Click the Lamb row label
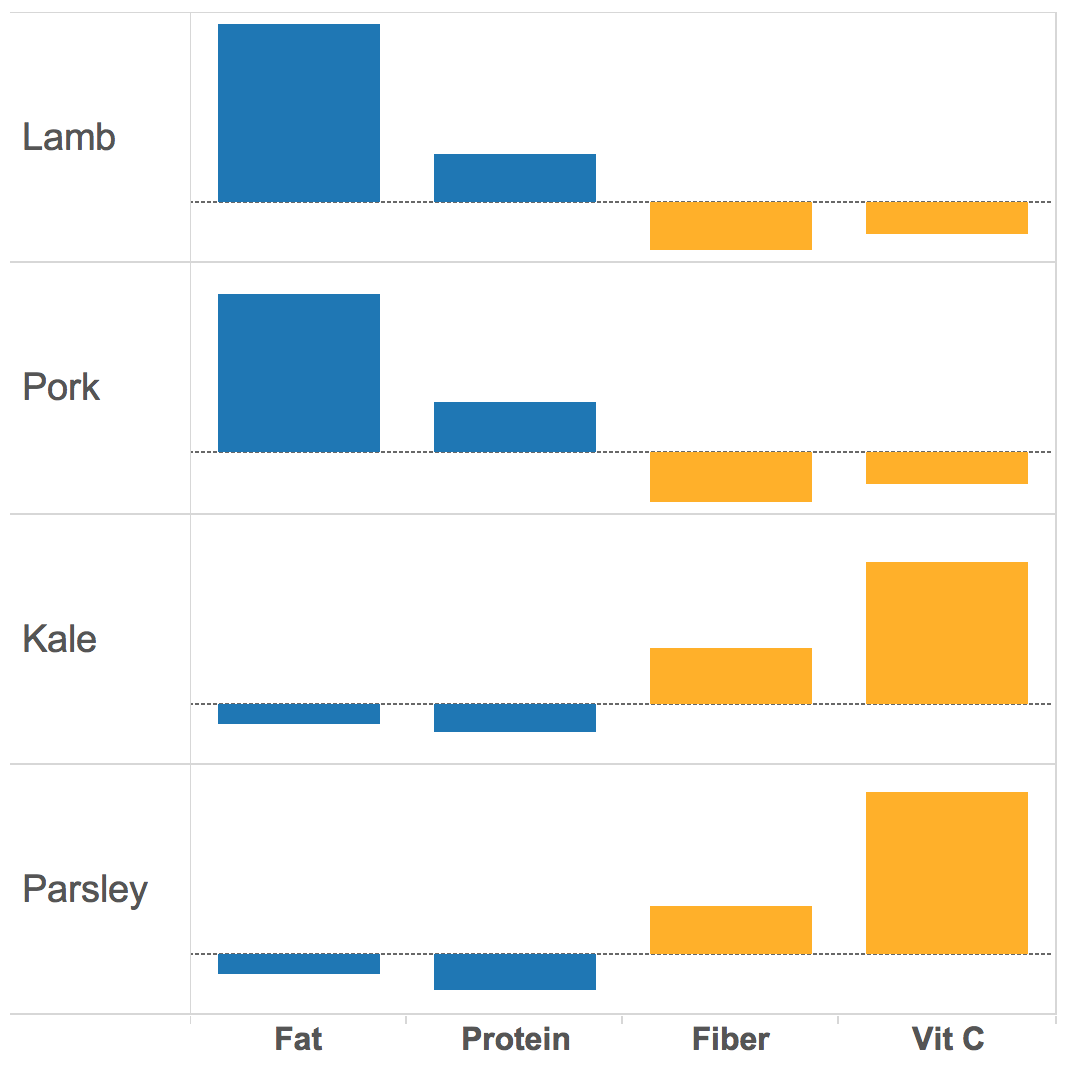Screen dimensions: 1068x1070 69,137
